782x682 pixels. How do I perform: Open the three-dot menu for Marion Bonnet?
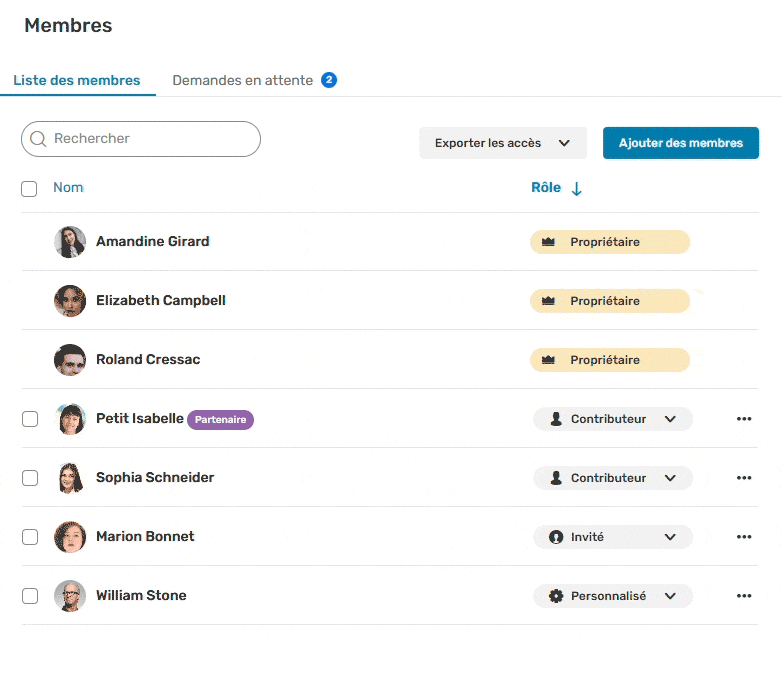pyautogui.click(x=743, y=537)
